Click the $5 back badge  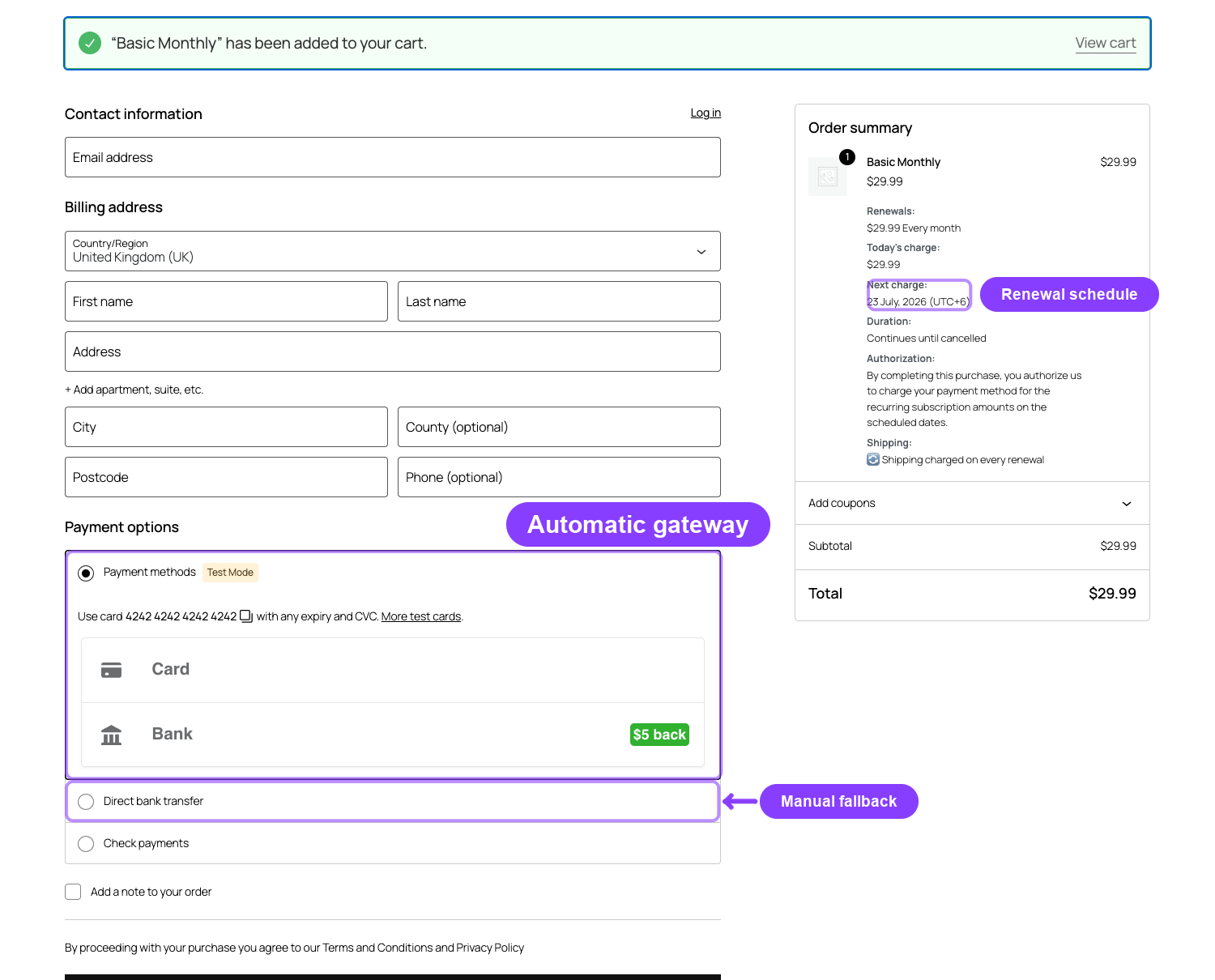(x=659, y=735)
